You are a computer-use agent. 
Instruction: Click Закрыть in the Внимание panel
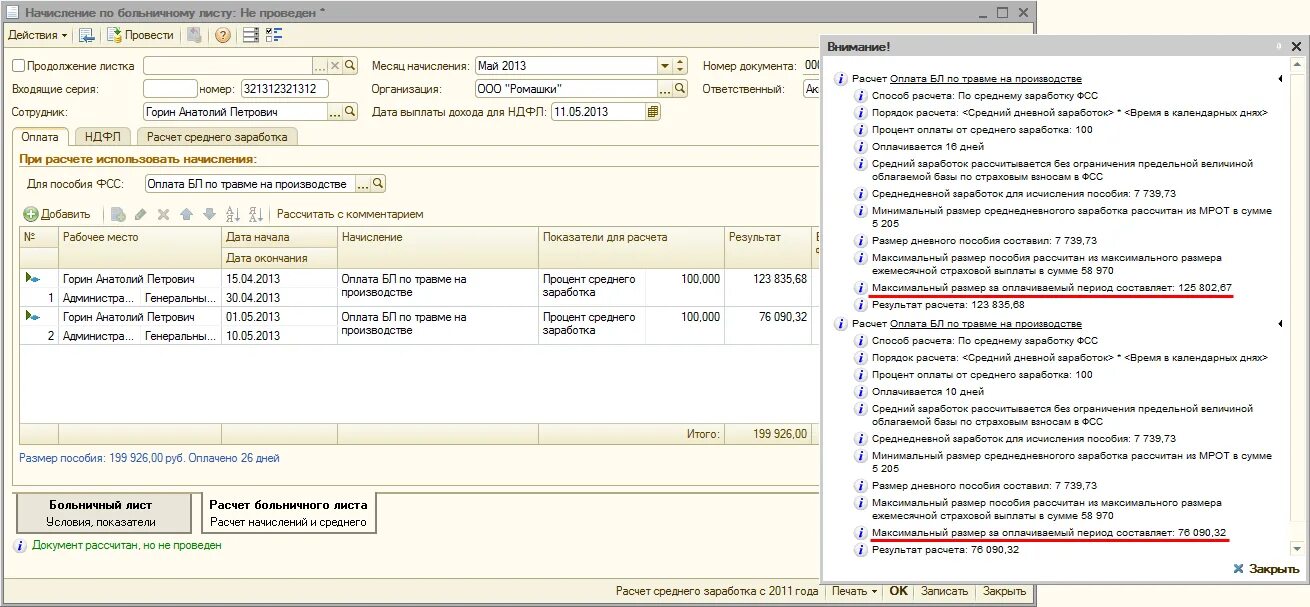click(1266, 569)
